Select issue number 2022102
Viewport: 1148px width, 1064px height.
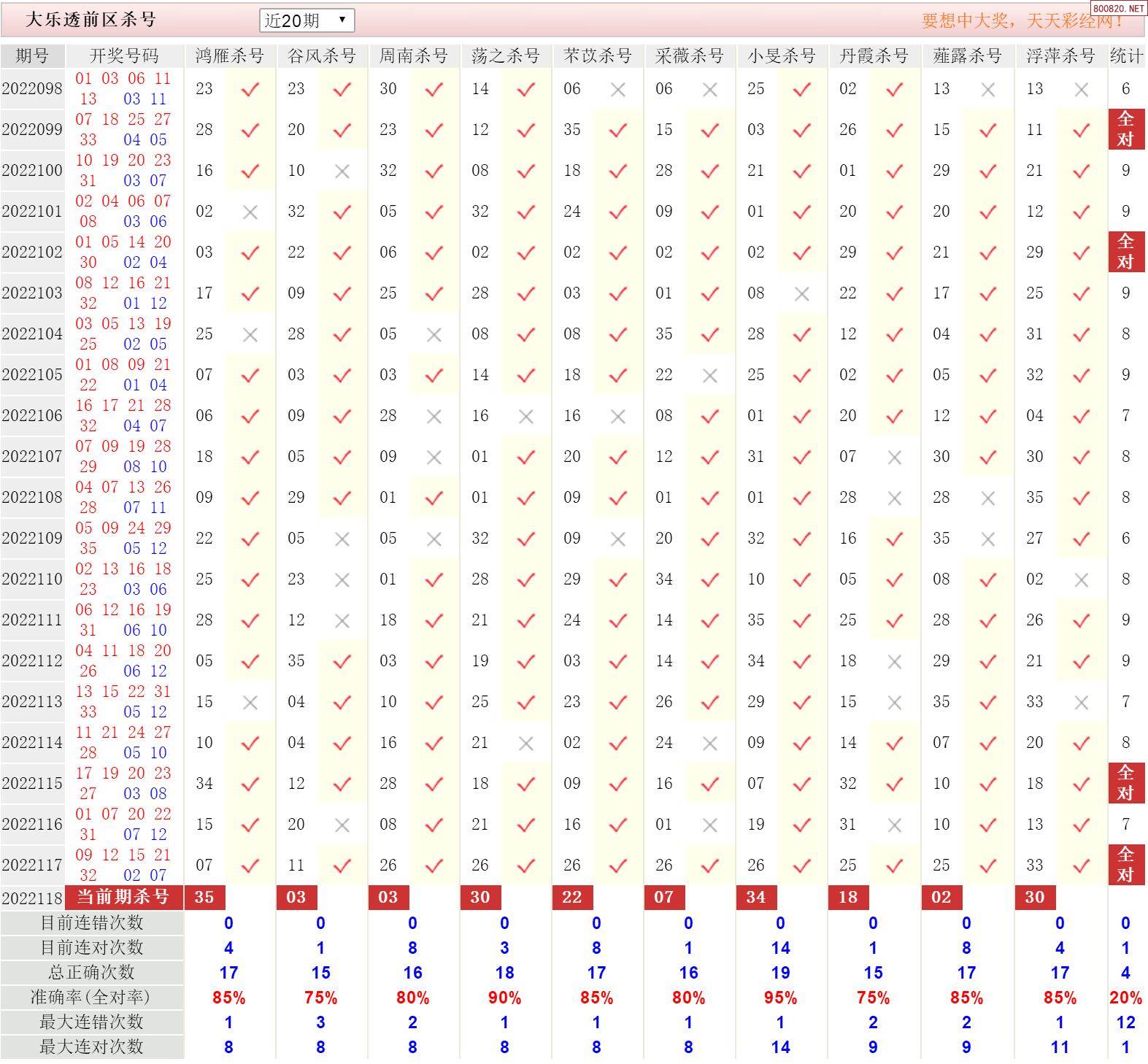point(32,252)
